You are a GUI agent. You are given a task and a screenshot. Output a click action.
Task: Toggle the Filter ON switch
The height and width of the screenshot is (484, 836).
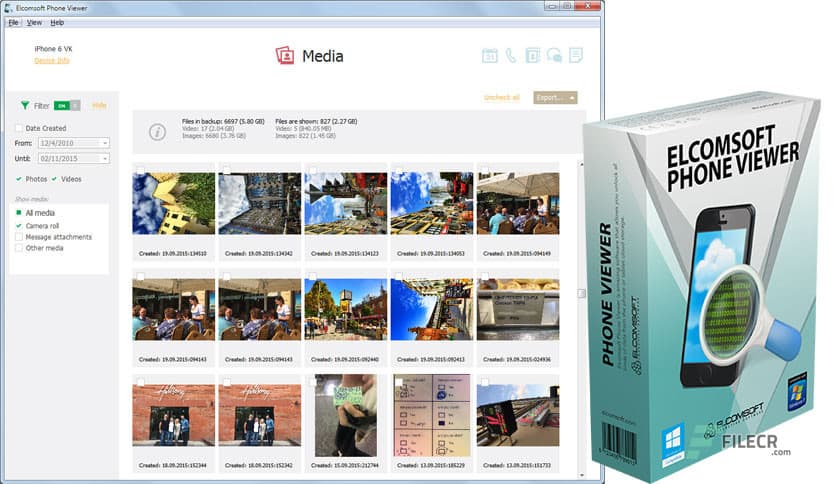pyautogui.click(x=67, y=106)
